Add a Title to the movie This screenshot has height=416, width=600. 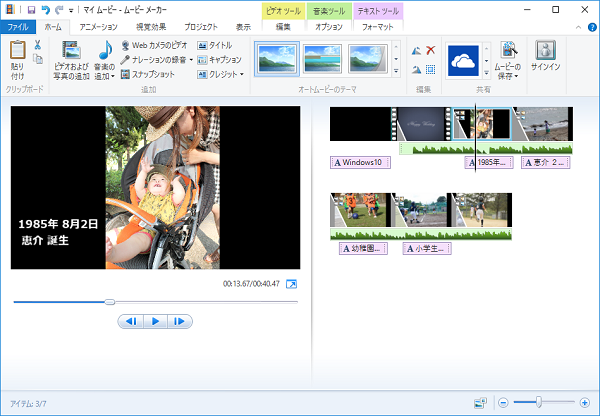(x=215, y=45)
